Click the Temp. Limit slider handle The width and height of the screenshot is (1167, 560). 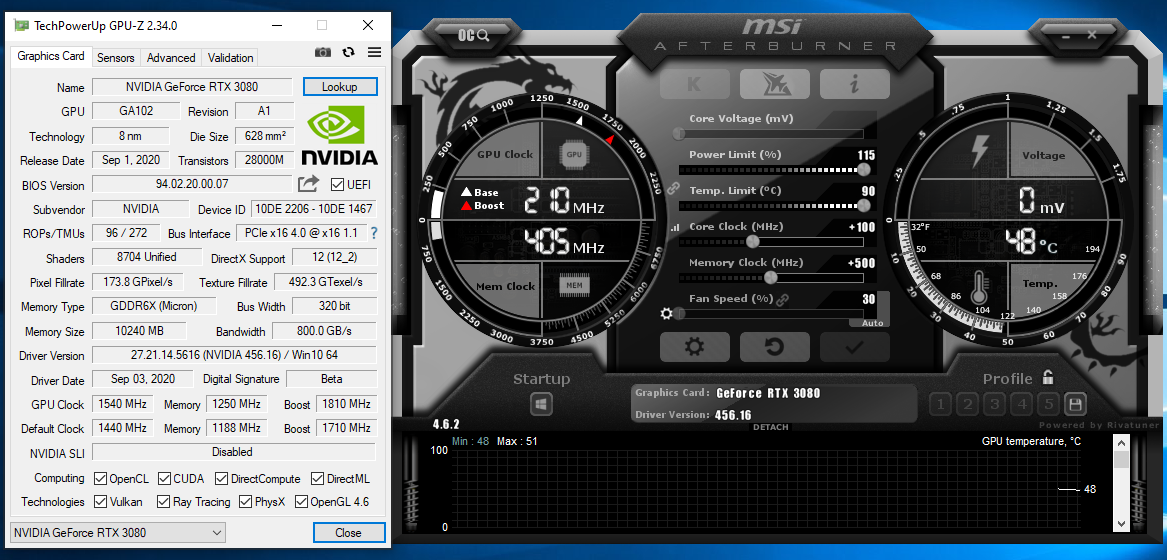click(864, 206)
